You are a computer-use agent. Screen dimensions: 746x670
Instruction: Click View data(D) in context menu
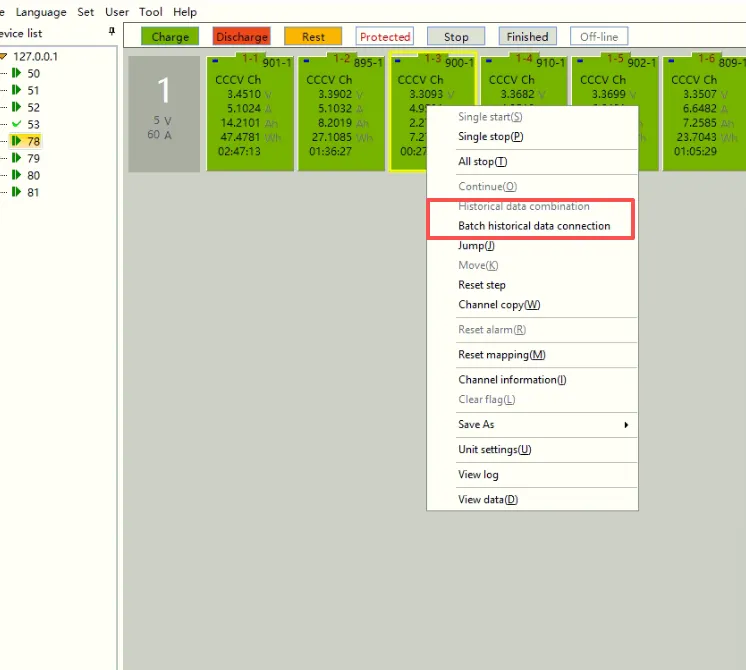532,500
